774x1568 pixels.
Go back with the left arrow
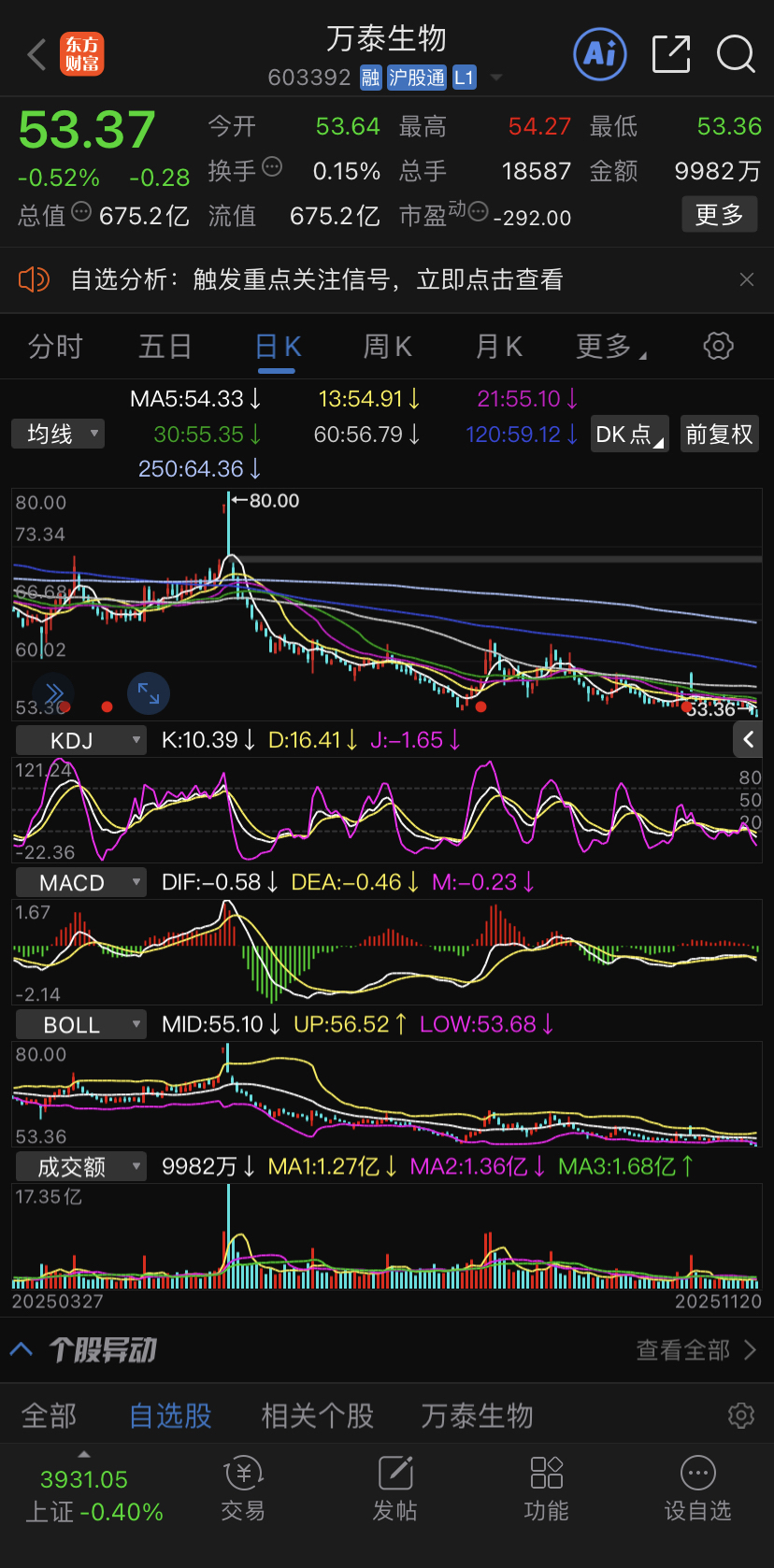(36, 55)
